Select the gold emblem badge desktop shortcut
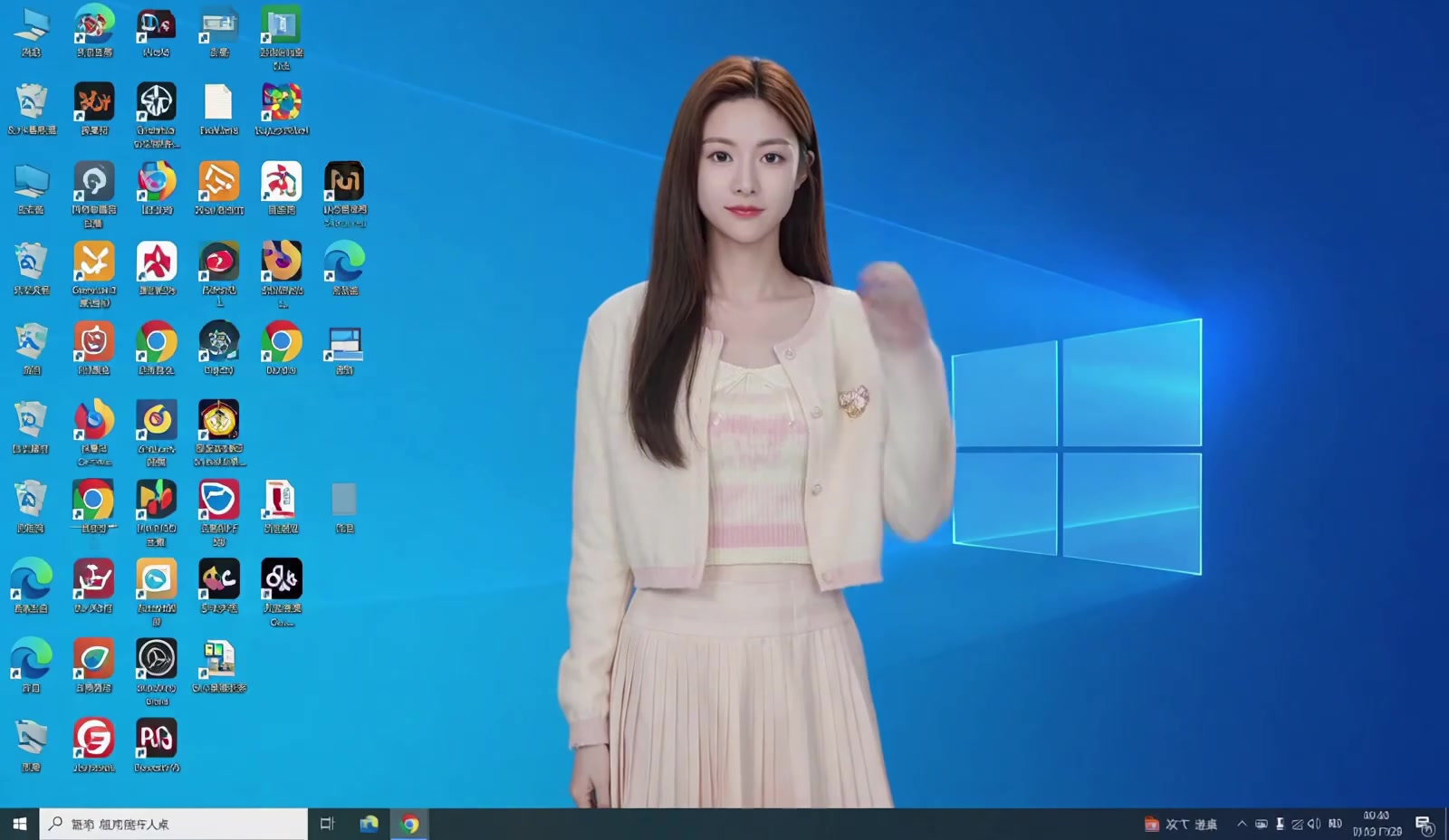This screenshot has height=840, width=1449. (x=218, y=420)
